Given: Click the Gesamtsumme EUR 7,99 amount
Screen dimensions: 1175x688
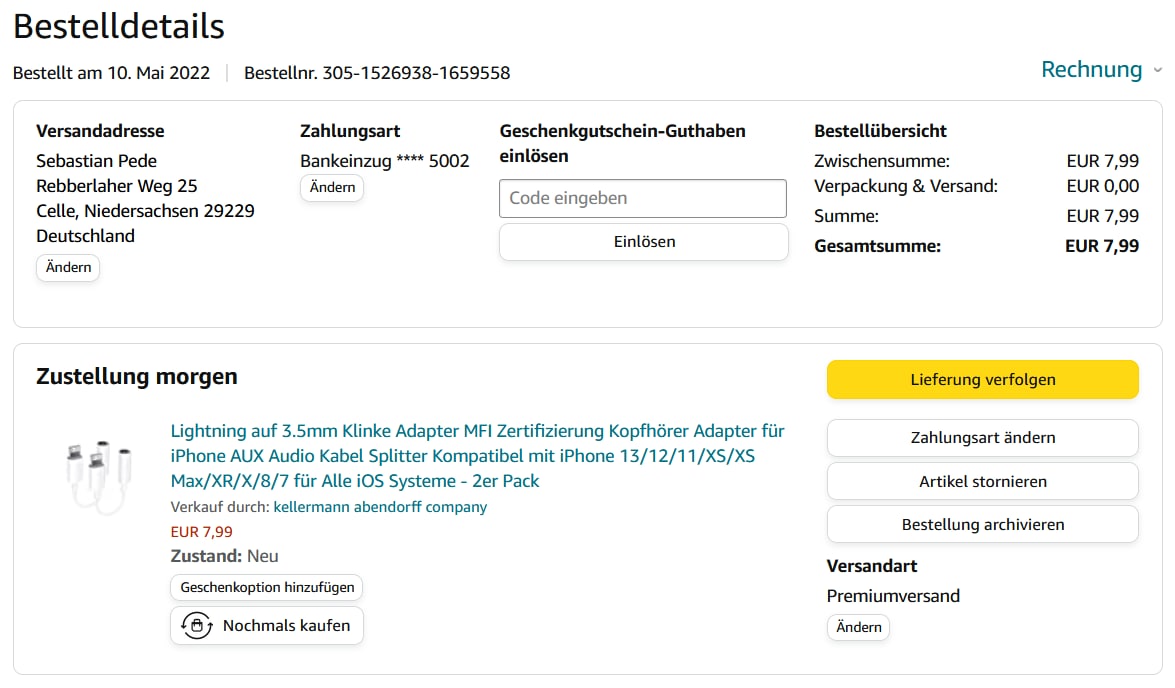Looking at the screenshot, I should click(x=1101, y=246).
